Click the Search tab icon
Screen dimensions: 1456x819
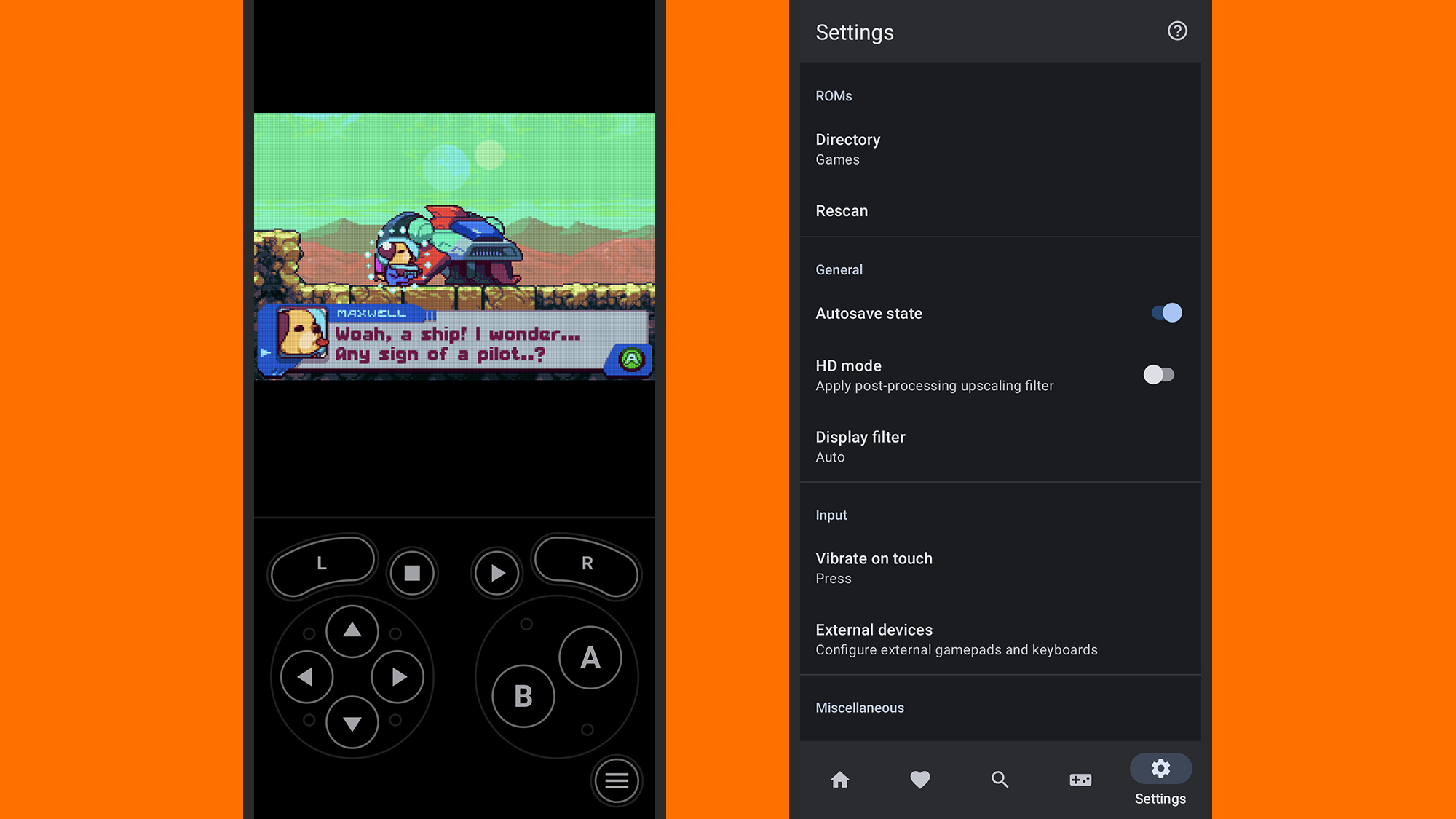[x=999, y=779]
